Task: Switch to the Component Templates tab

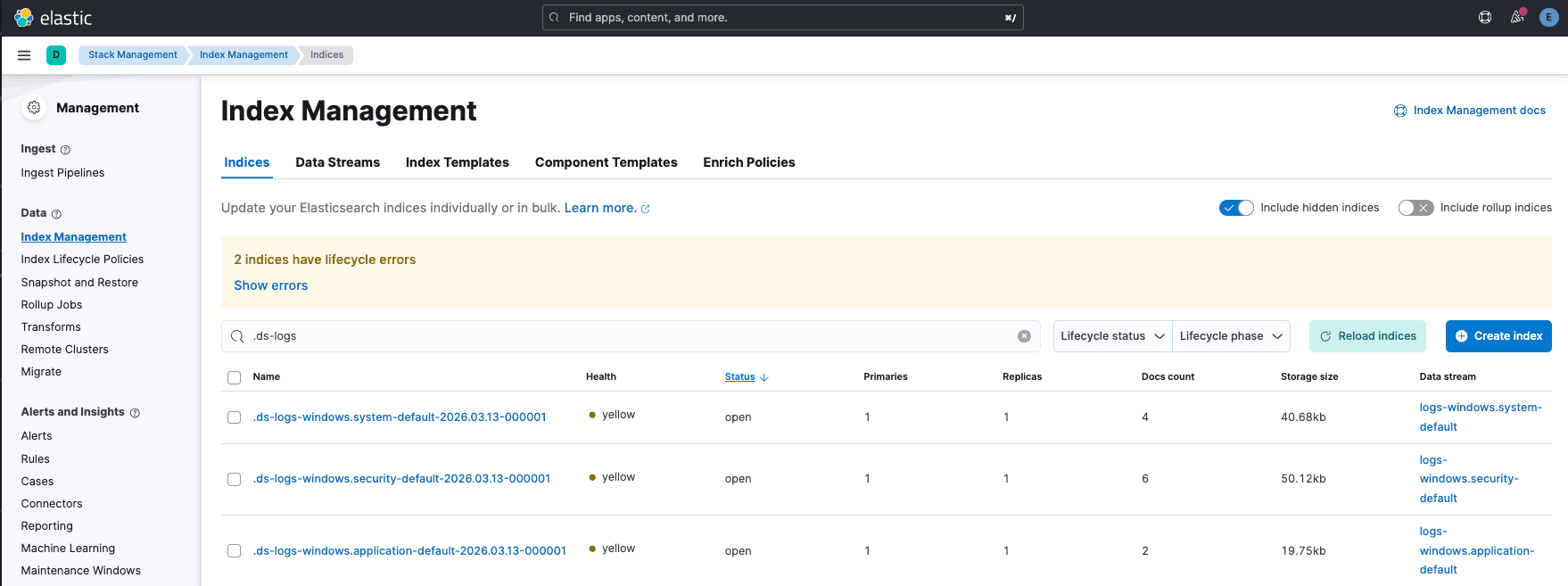Action: [607, 162]
